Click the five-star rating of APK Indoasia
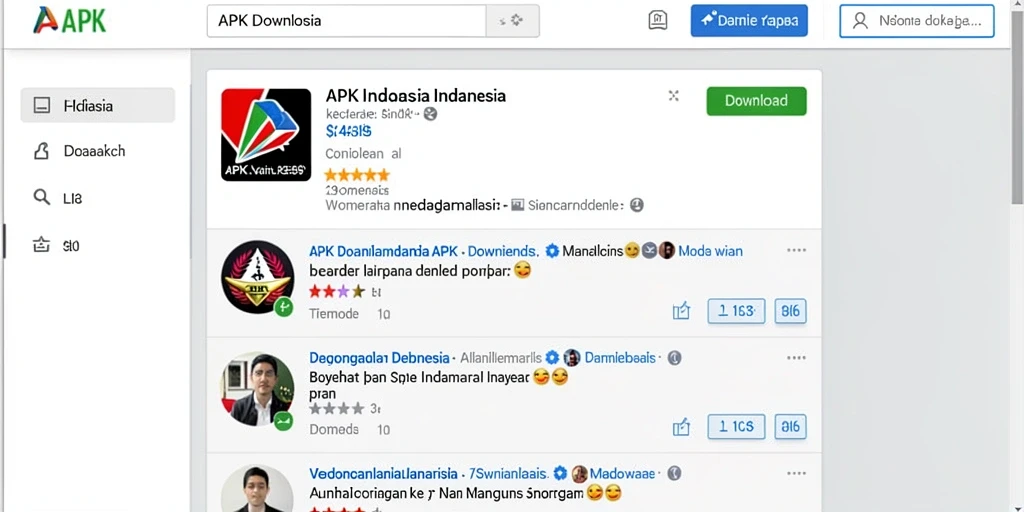Image resolution: width=1024 pixels, height=512 pixels. 357,174
